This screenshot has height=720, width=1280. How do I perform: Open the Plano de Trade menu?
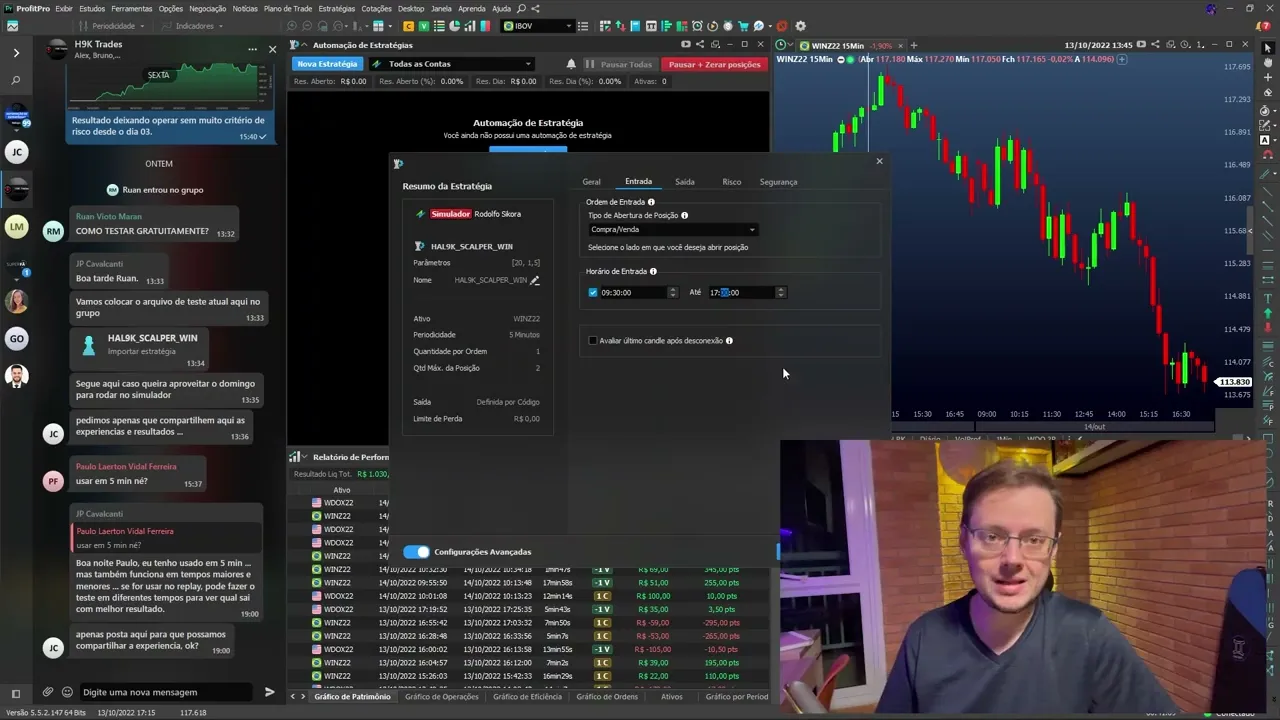pyautogui.click(x=288, y=8)
